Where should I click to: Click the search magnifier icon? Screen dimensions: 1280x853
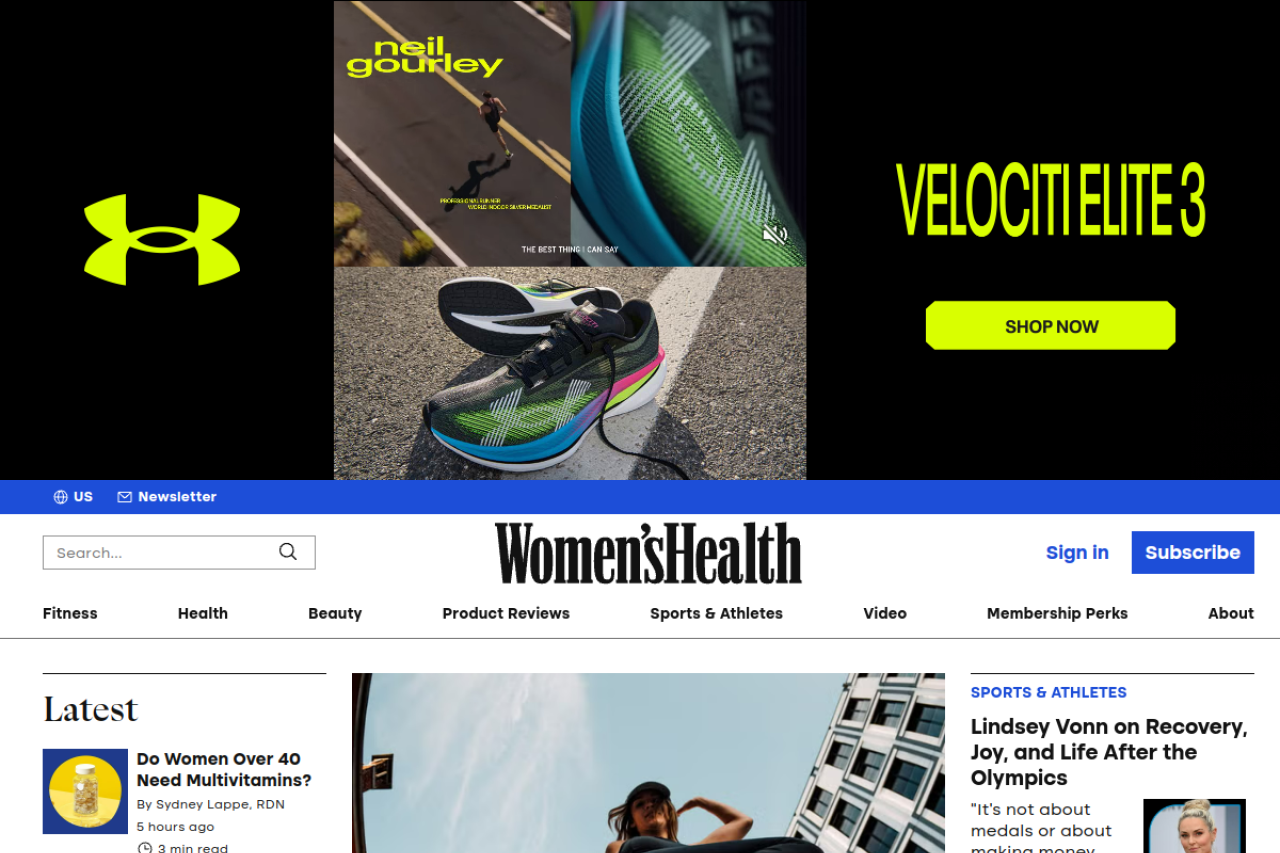point(288,552)
